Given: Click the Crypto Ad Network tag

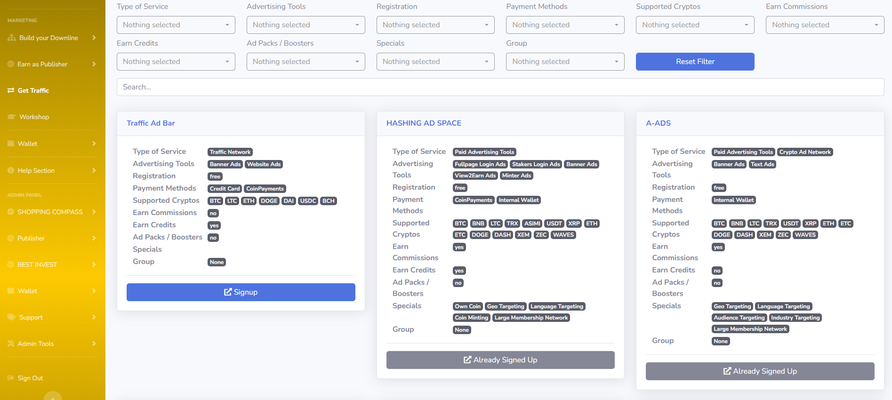Looking at the screenshot, I should point(805,152).
